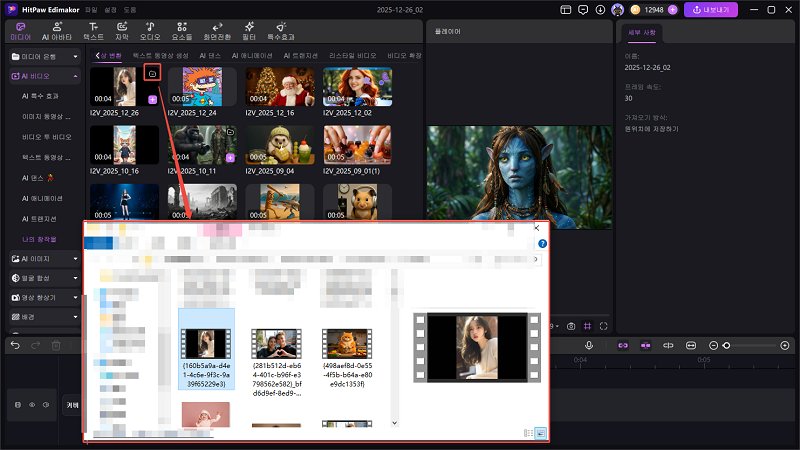
Task: Open the 텍스트 (Text) tool panel
Action: click(x=93, y=29)
